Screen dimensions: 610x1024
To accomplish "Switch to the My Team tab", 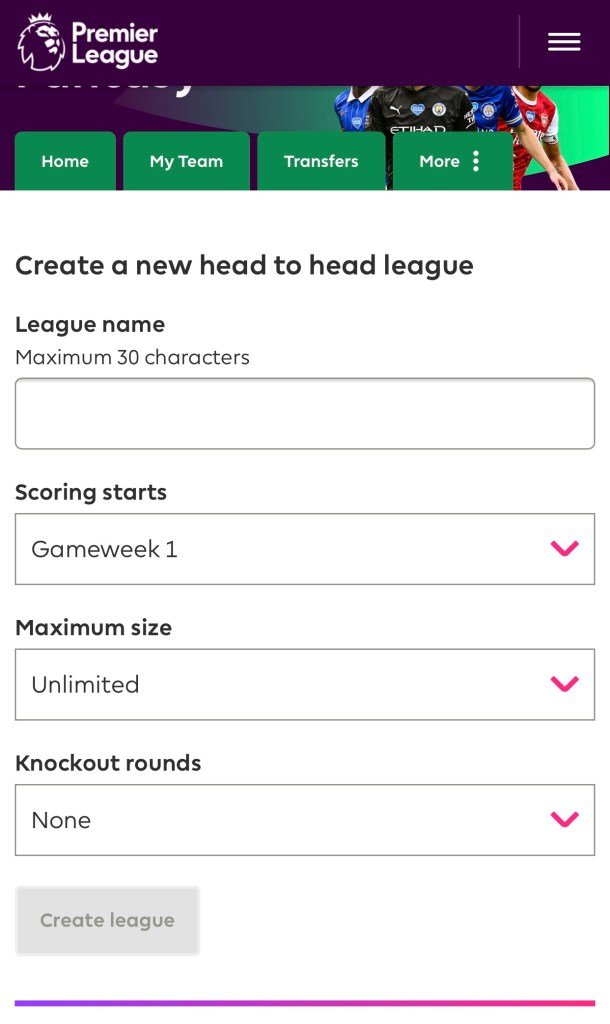I will [186, 161].
